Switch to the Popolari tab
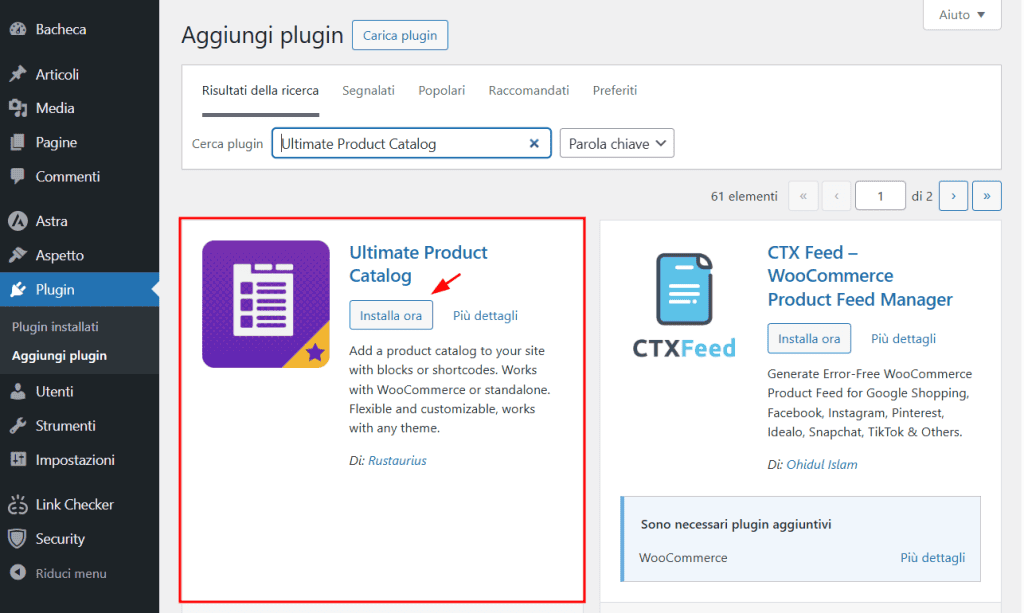 [441, 90]
